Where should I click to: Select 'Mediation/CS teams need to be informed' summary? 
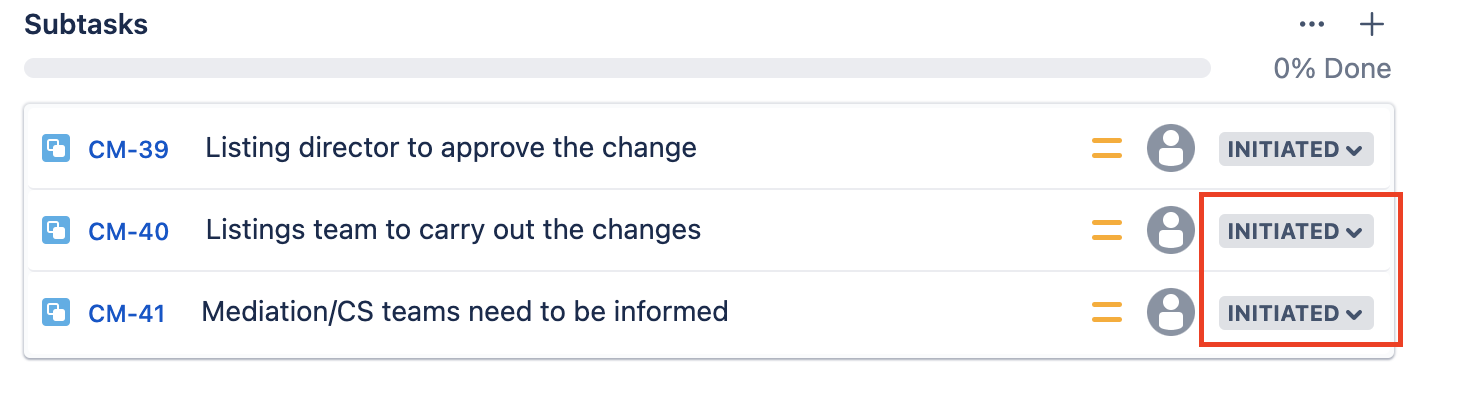(x=464, y=312)
